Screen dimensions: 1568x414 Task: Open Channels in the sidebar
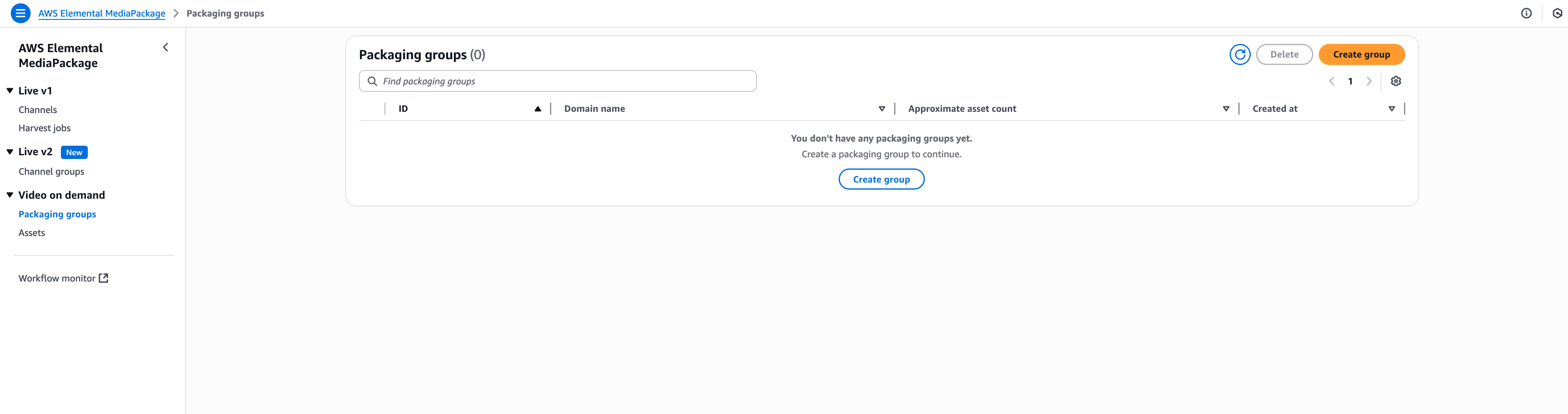click(x=38, y=110)
